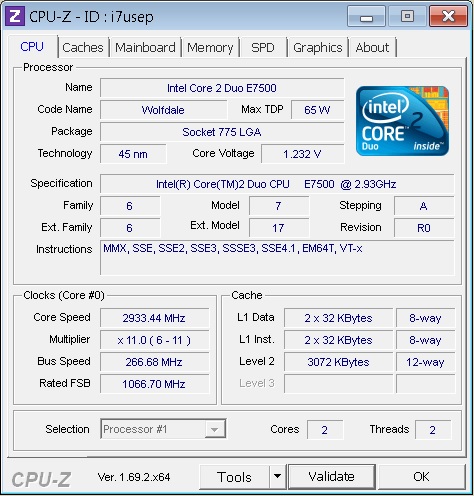The image size is (474, 496).
Task: Go to the Graphics tab
Action: 318,48
